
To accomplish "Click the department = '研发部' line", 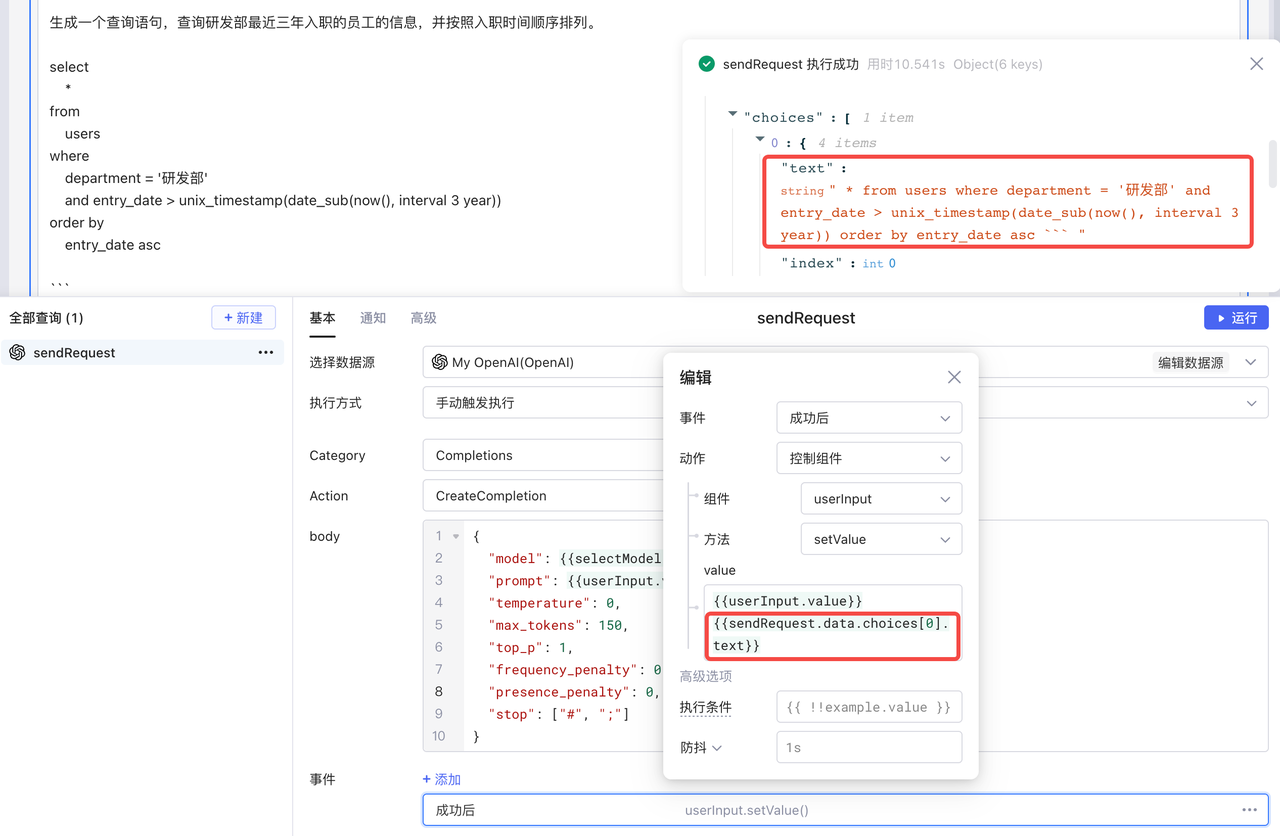I will pos(136,178).
